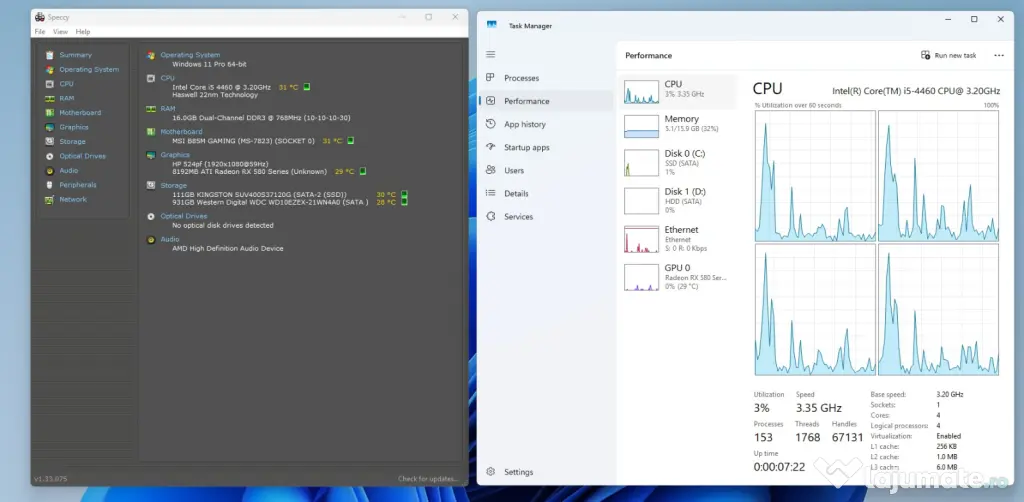Open App history in Task Manager
The image size is (1024, 502).
coord(545,124)
